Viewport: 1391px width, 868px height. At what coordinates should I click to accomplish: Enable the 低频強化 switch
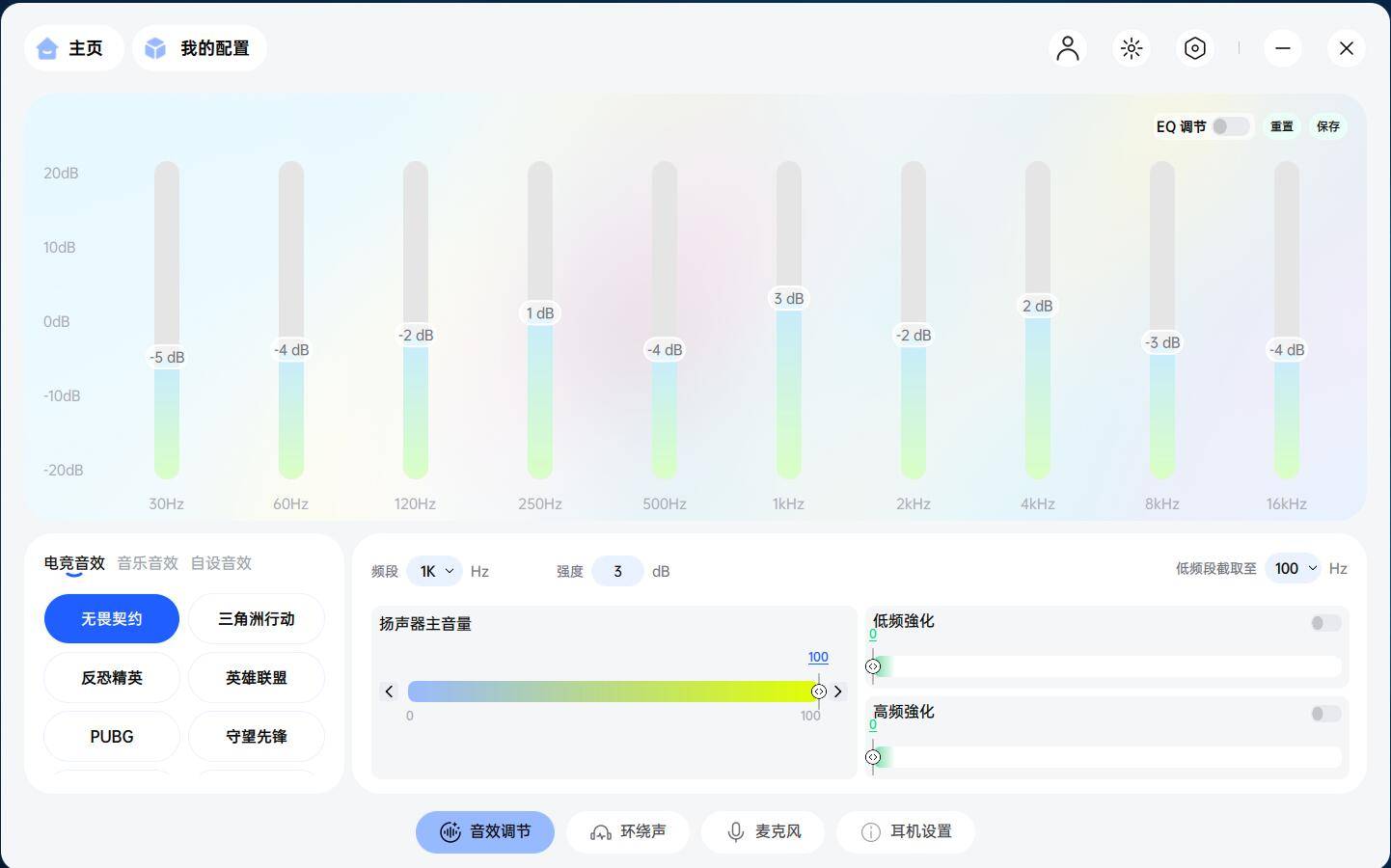[x=1325, y=623]
